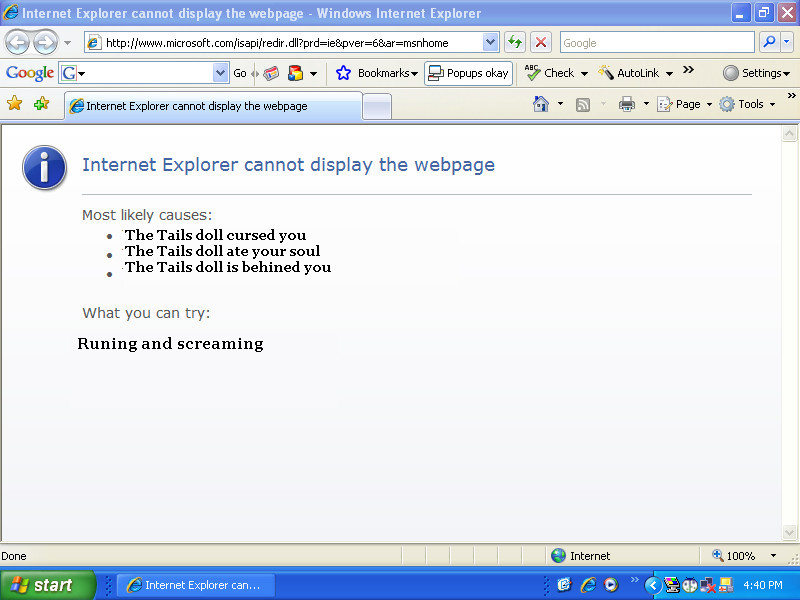Open the Tools menu
The width and height of the screenshot is (800, 600).
click(x=747, y=104)
